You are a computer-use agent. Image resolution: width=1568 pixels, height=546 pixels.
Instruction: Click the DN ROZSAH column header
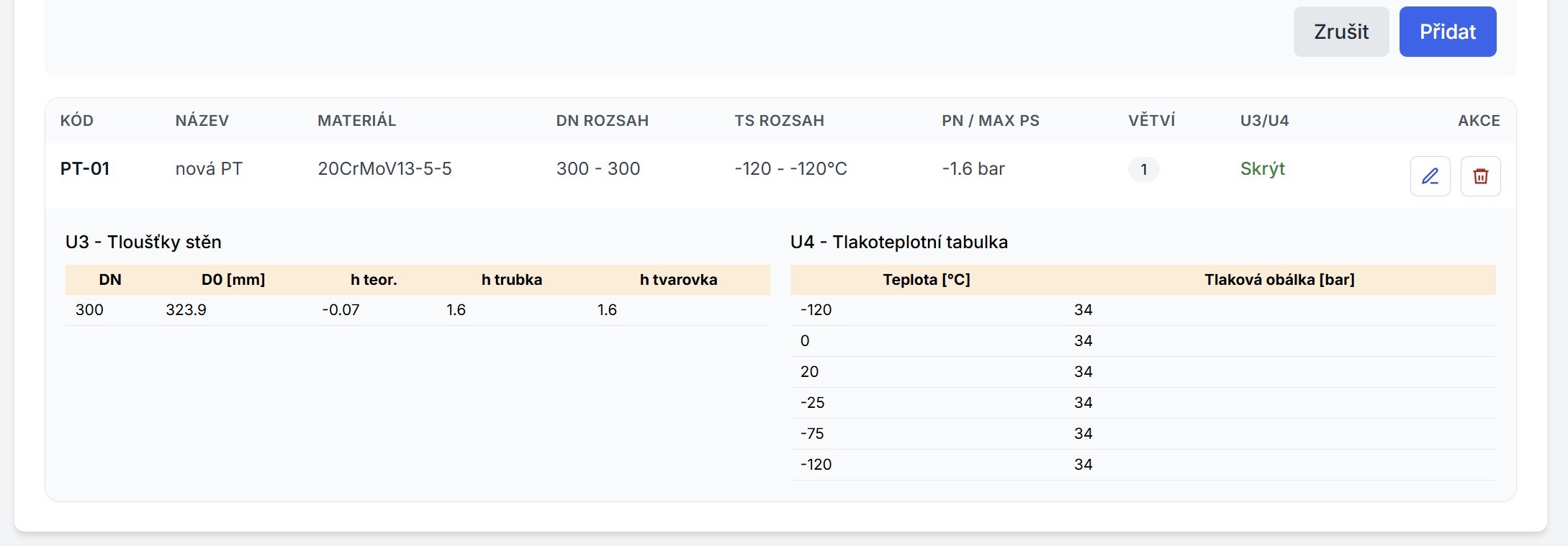602,121
